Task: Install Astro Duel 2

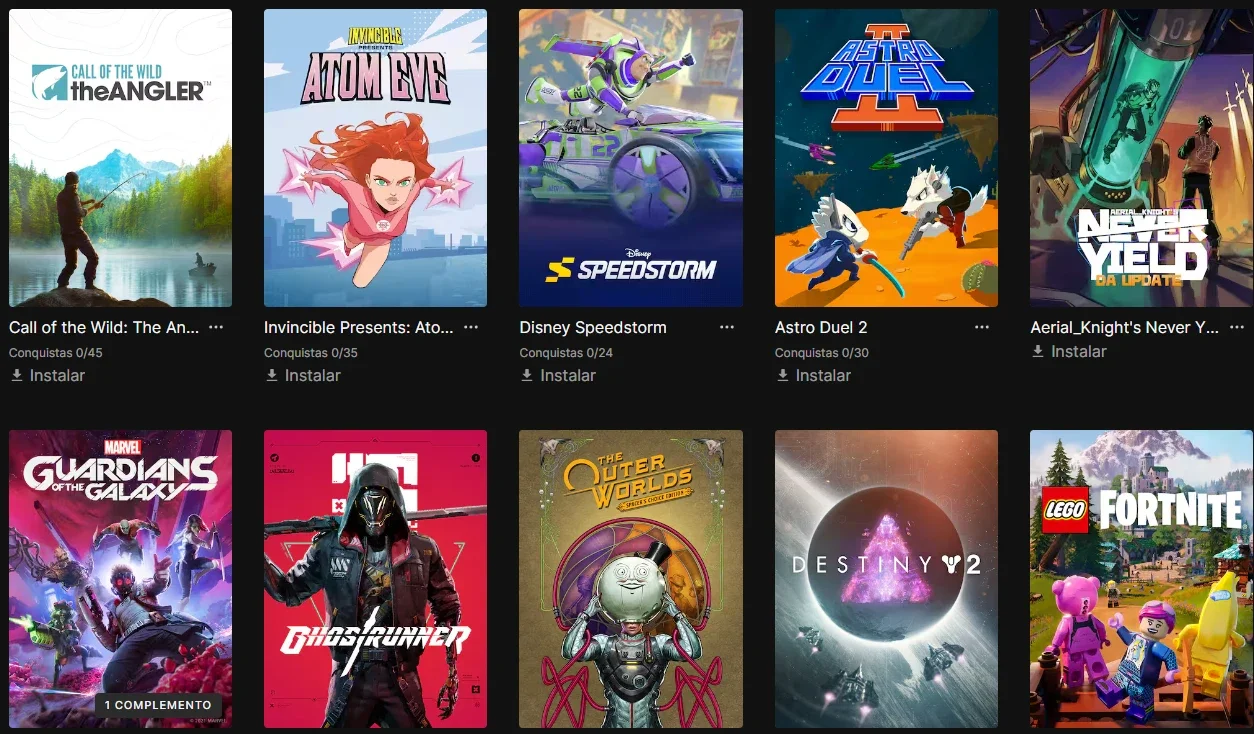Action: [x=813, y=375]
